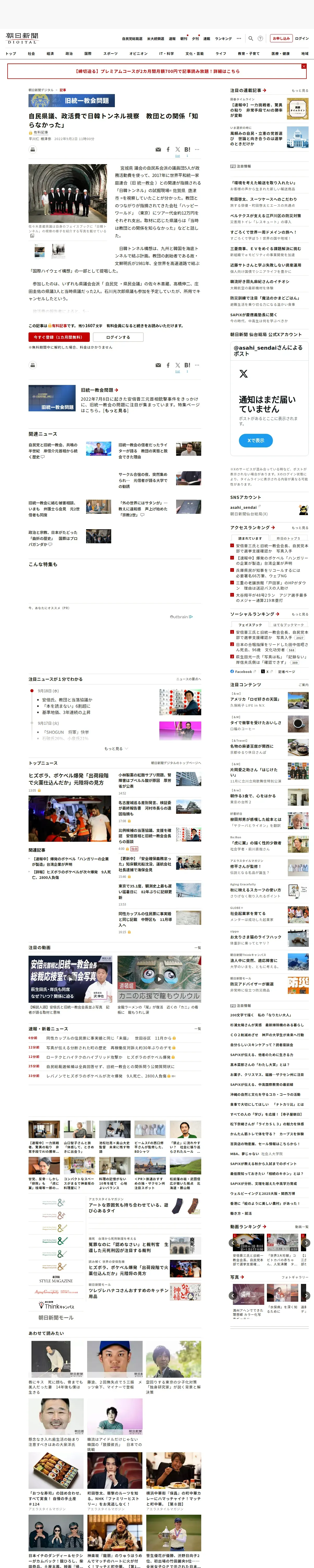Open アクセスランキング heading arrow link
The width and height of the screenshot is (314, 1568).
[253, 527]
